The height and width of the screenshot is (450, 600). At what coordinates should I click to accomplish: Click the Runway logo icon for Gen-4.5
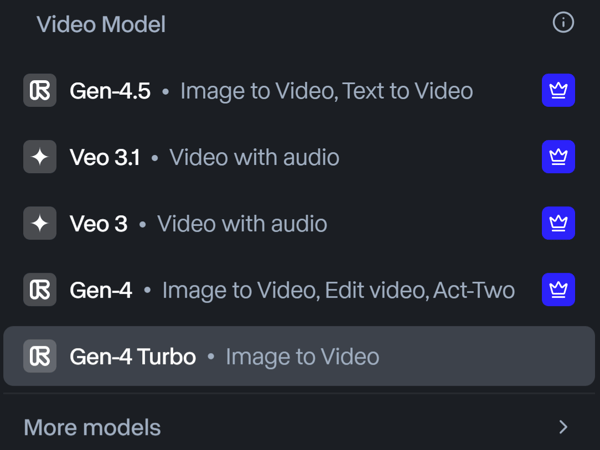pyautogui.click(x=40, y=91)
